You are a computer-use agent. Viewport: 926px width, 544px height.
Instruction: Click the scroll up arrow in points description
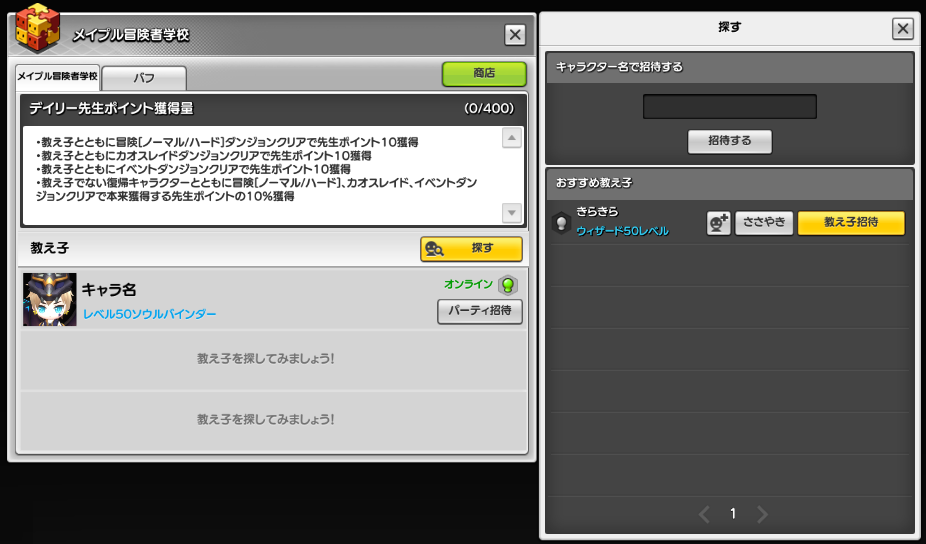point(511,138)
